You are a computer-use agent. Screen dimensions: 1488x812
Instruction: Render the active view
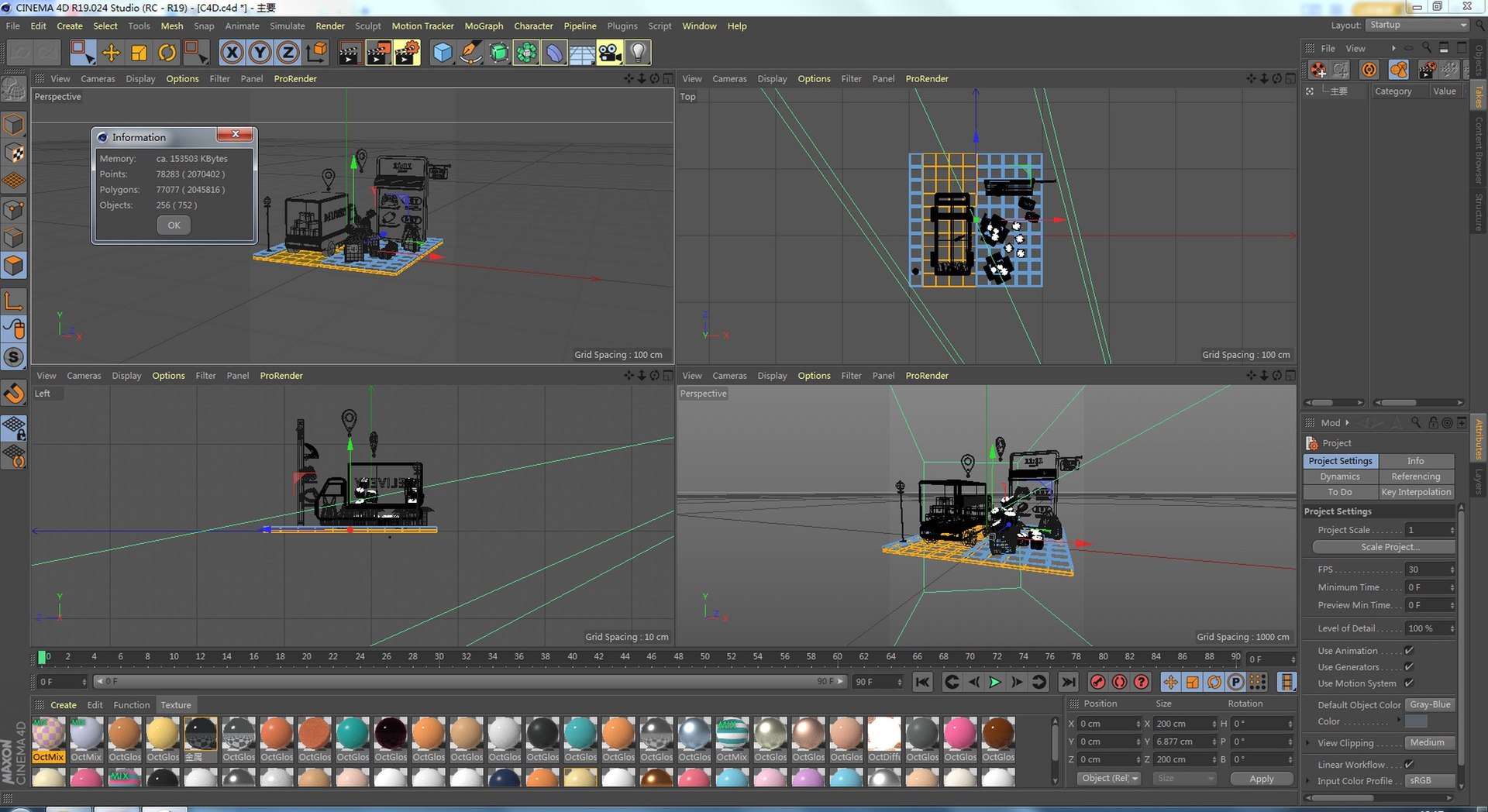350,53
